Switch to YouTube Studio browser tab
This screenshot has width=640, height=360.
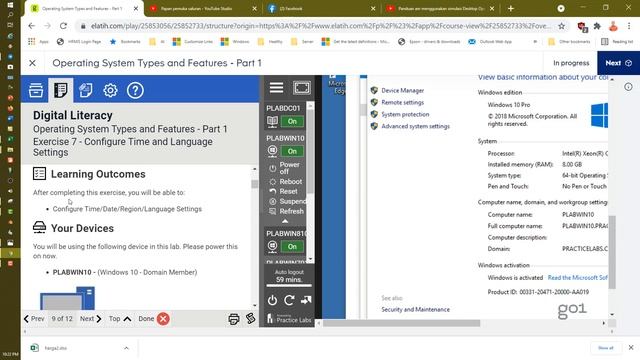pyautogui.click(x=203, y=9)
